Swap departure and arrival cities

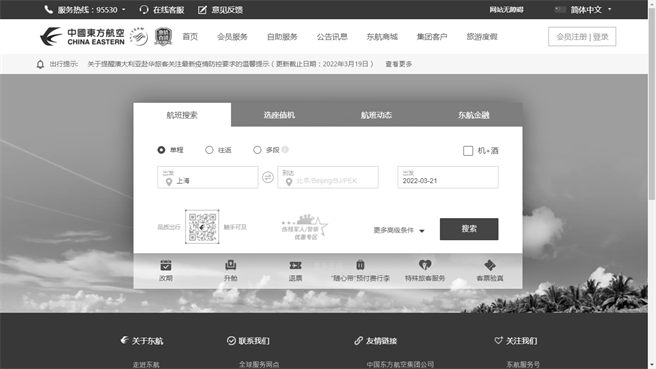click(x=268, y=177)
